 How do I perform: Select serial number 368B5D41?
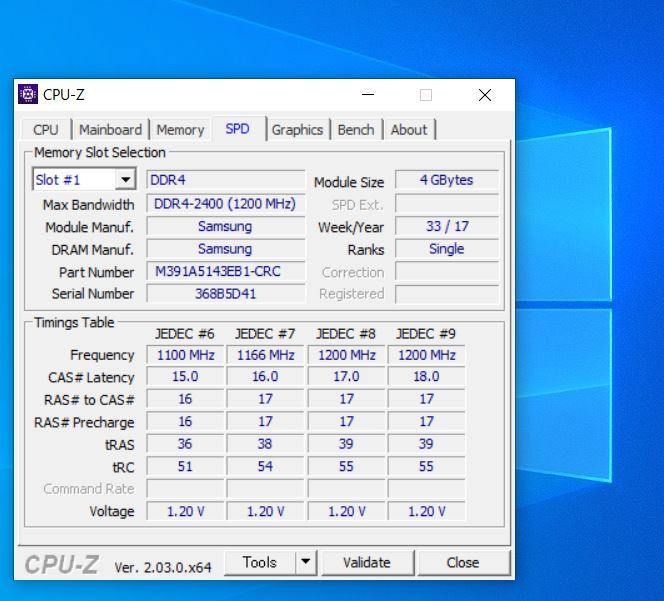click(x=226, y=294)
